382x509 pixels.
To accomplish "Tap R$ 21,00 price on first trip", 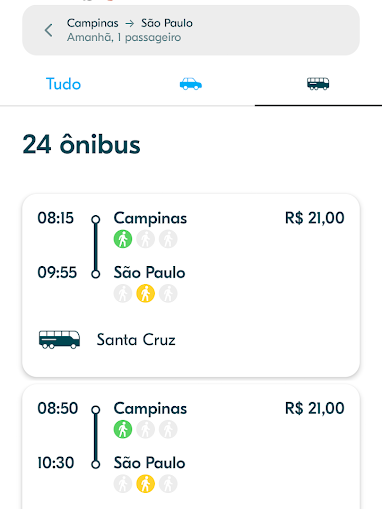I will coord(315,218).
